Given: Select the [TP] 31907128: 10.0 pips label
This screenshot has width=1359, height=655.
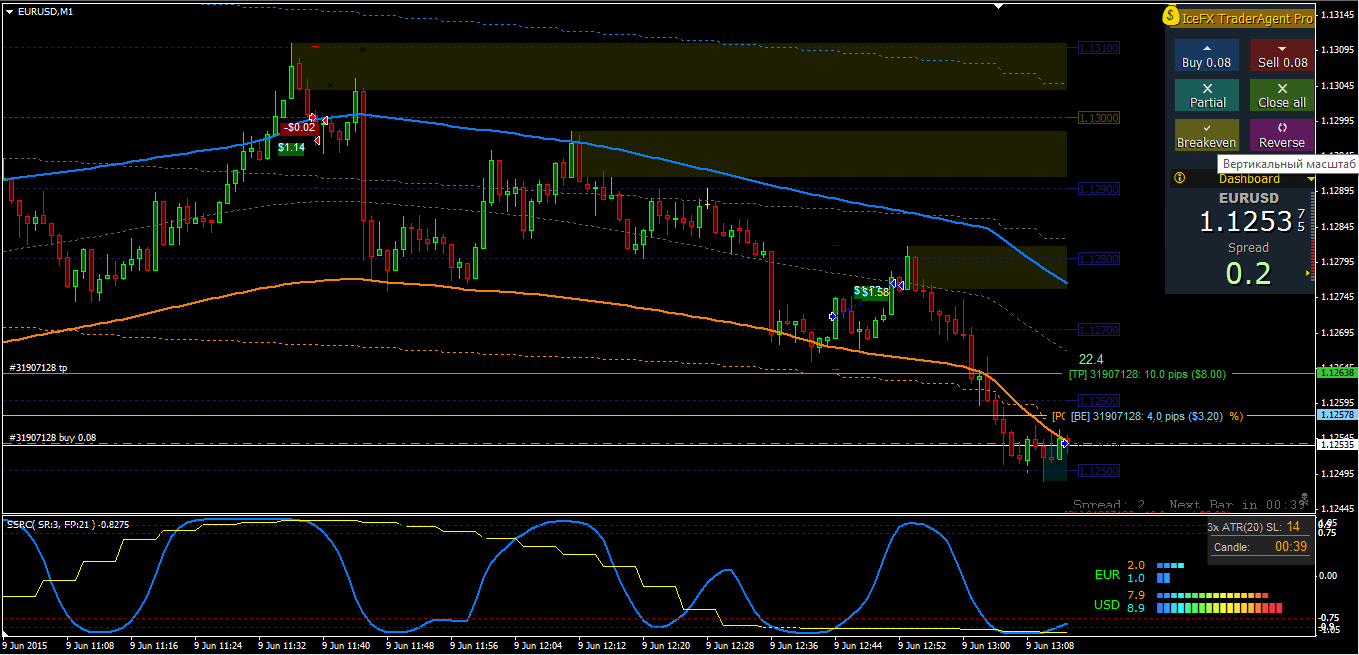Looking at the screenshot, I should point(1147,374).
